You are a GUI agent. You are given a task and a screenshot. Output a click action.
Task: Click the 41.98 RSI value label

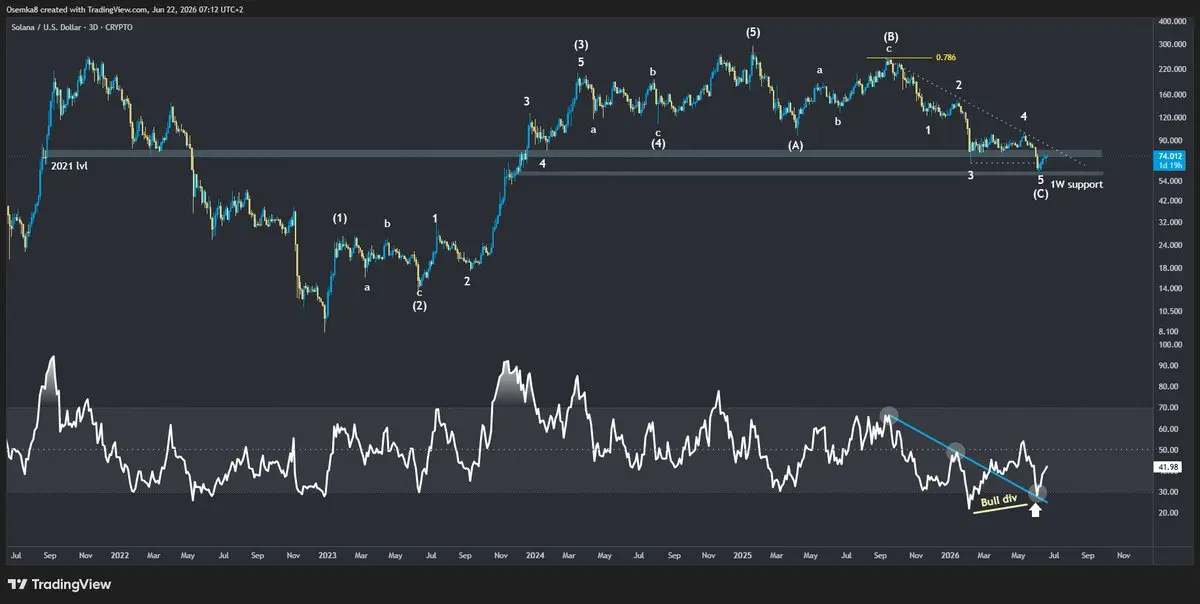point(1166,467)
